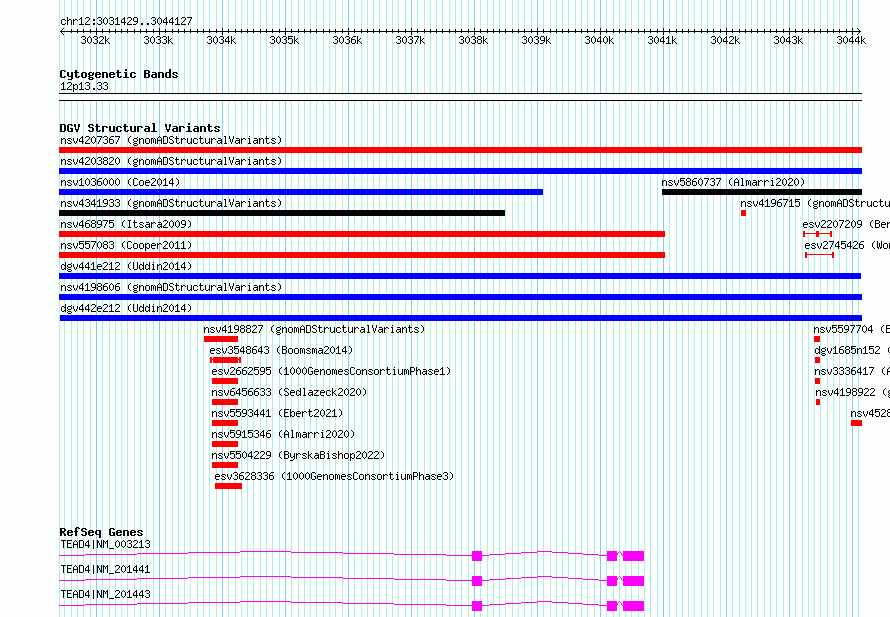Viewport: 890px width, 617px height.
Task: Click the blue nsv4203820 variant bar
Action: click(x=460, y=171)
